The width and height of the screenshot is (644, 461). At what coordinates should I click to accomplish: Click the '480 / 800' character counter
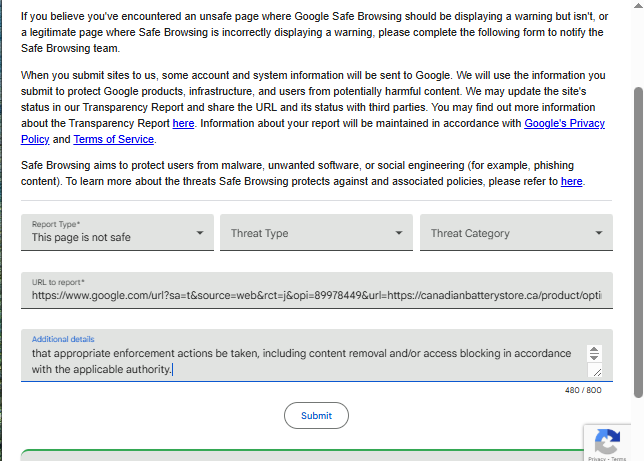click(583, 390)
